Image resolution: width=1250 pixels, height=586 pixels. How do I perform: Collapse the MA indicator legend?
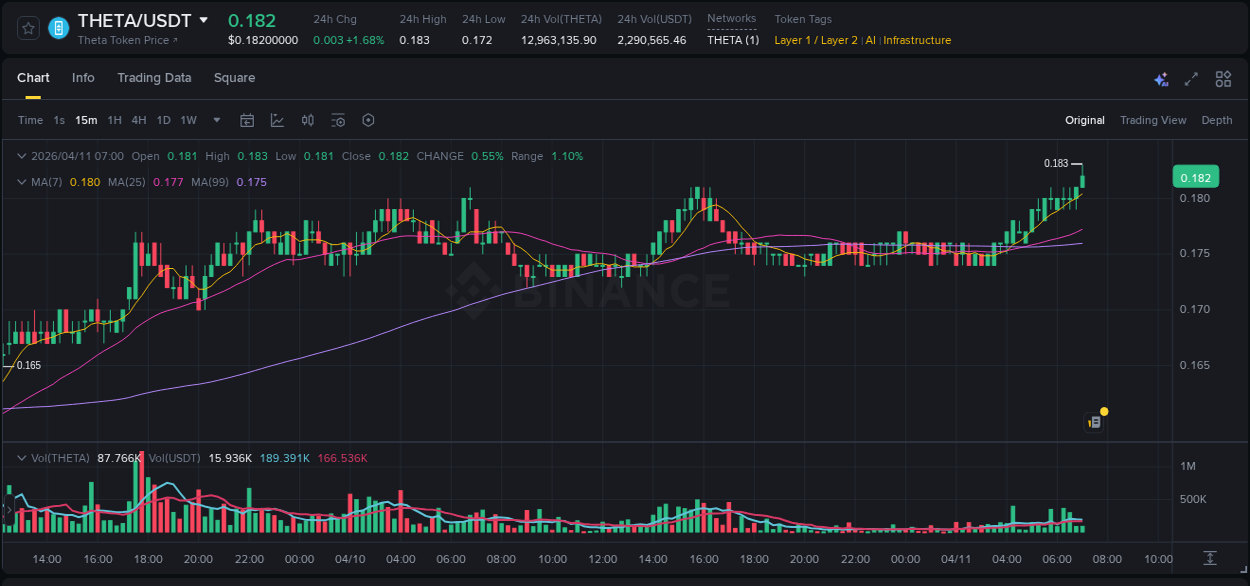pos(21,182)
